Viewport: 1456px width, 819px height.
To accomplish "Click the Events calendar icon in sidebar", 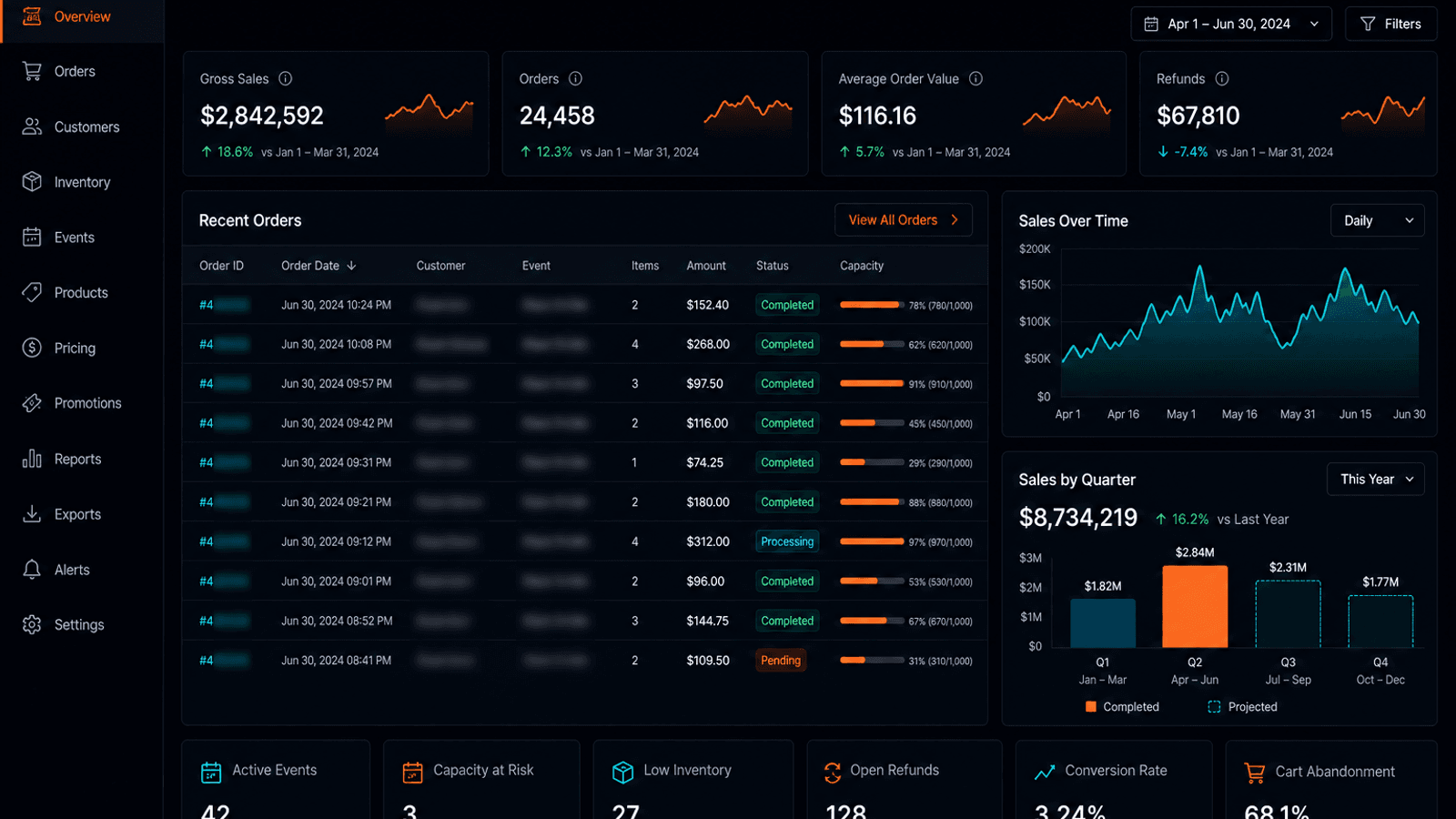I will point(32,238).
